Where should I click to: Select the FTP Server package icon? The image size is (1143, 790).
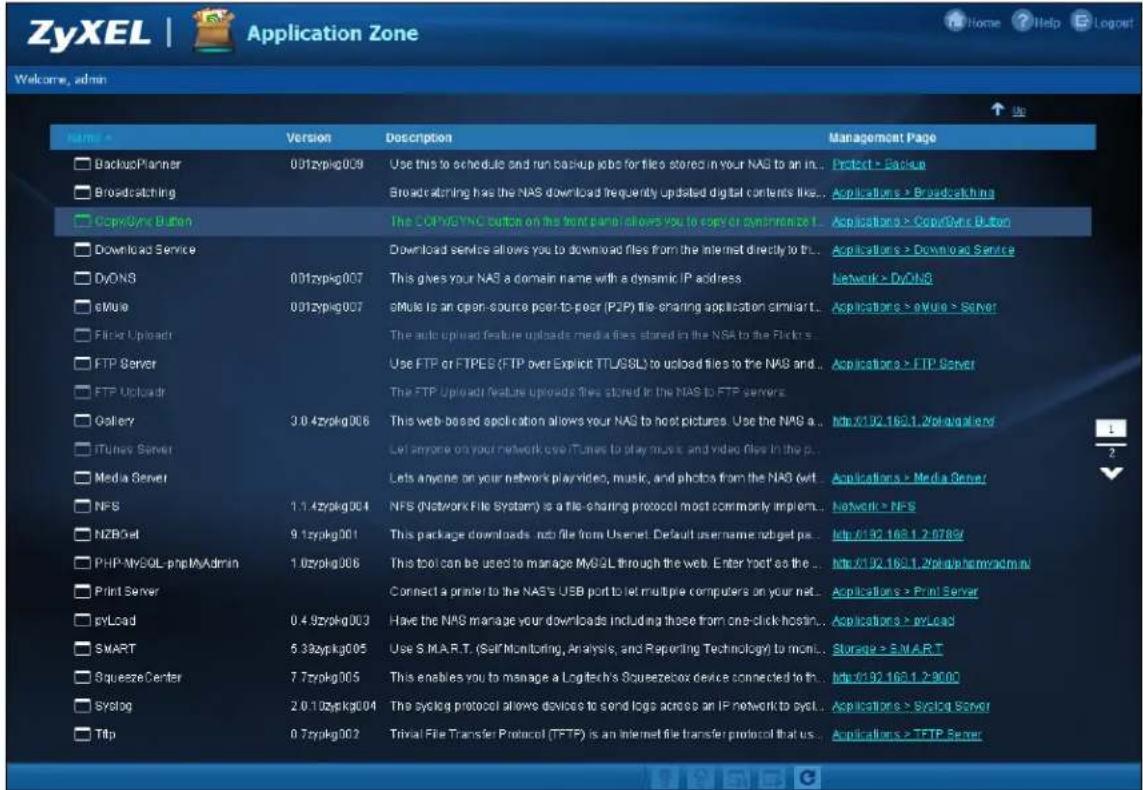pyautogui.click(x=82, y=363)
